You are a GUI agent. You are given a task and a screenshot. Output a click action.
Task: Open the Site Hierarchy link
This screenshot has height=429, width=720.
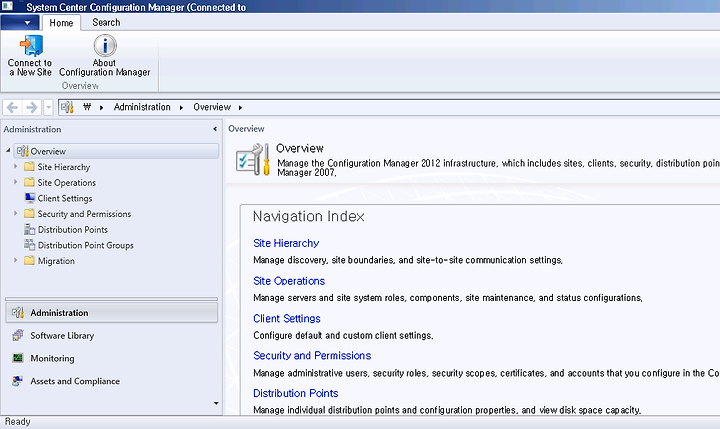(x=286, y=243)
